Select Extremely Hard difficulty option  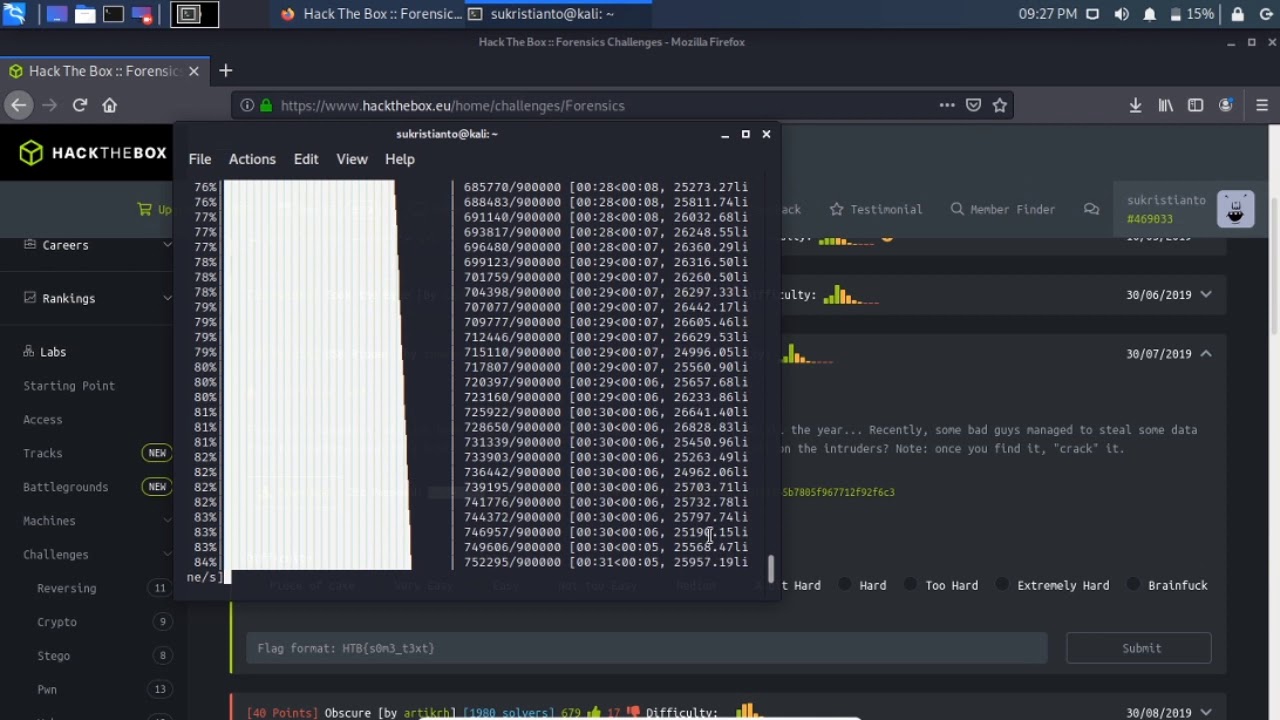click(1003, 585)
